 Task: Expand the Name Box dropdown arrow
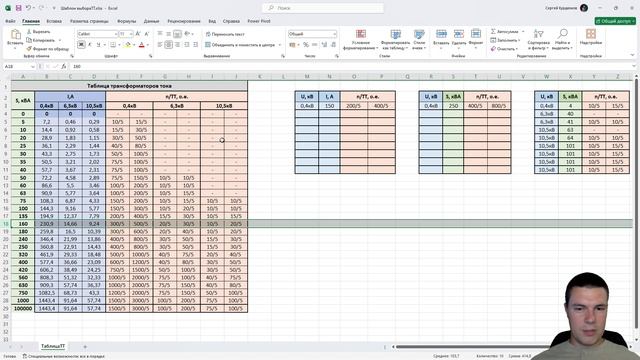tap(32, 66)
